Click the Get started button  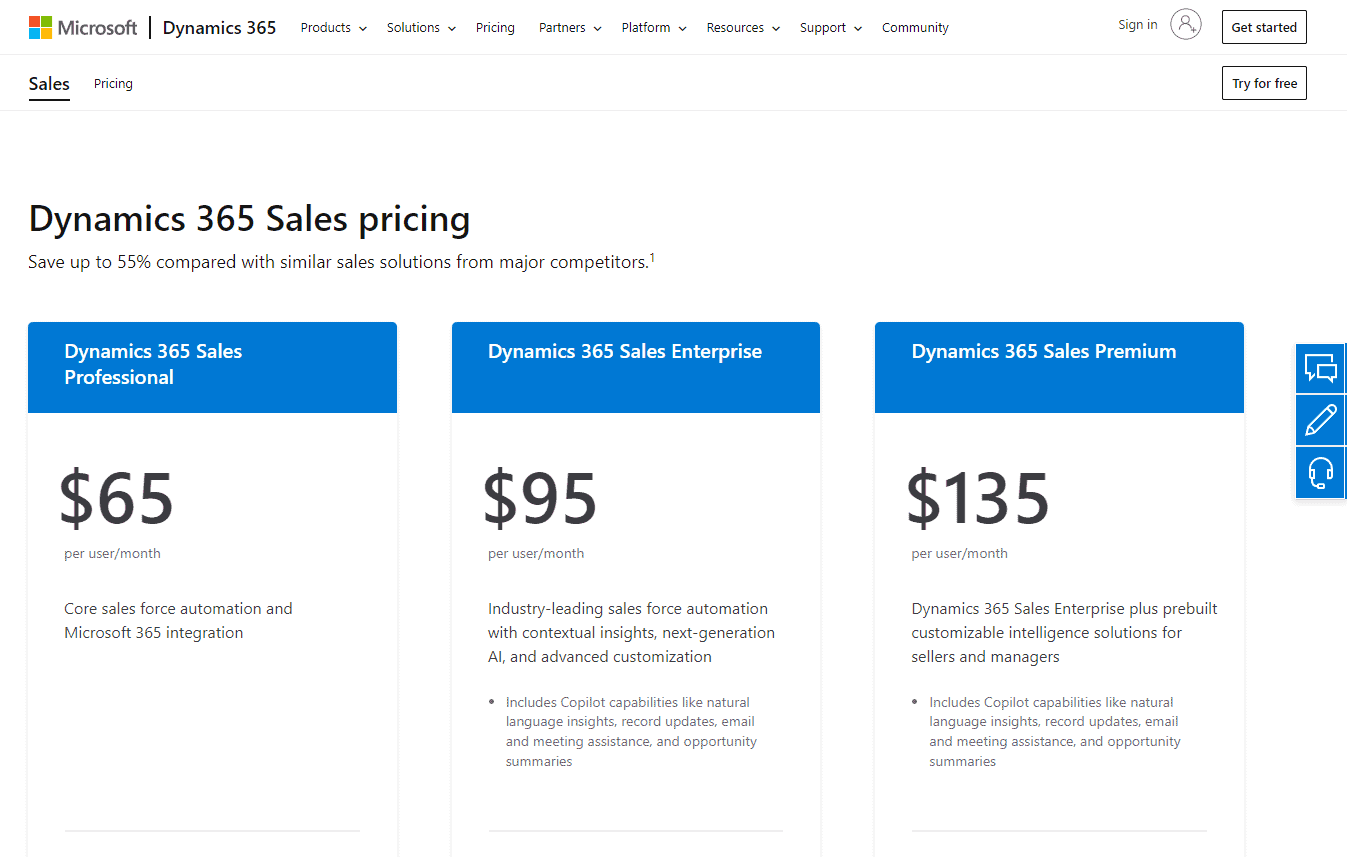click(1264, 27)
